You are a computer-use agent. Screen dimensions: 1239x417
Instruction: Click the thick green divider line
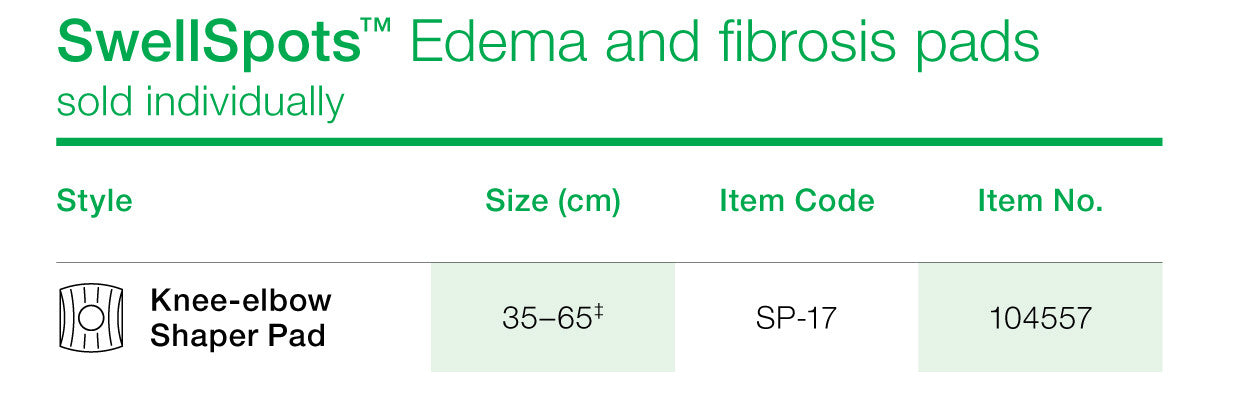609,142
